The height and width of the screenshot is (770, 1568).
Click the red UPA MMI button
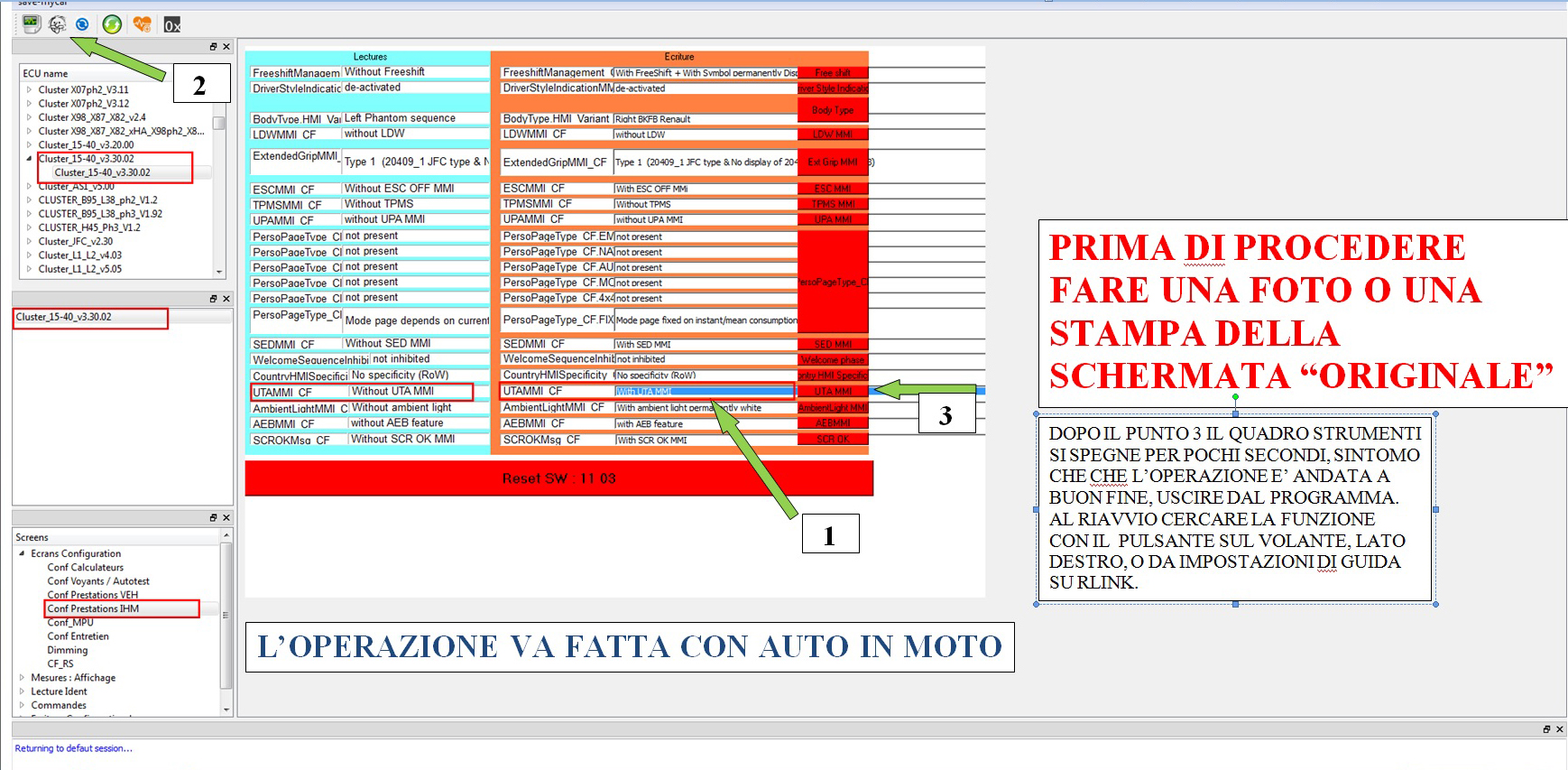[833, 219]
